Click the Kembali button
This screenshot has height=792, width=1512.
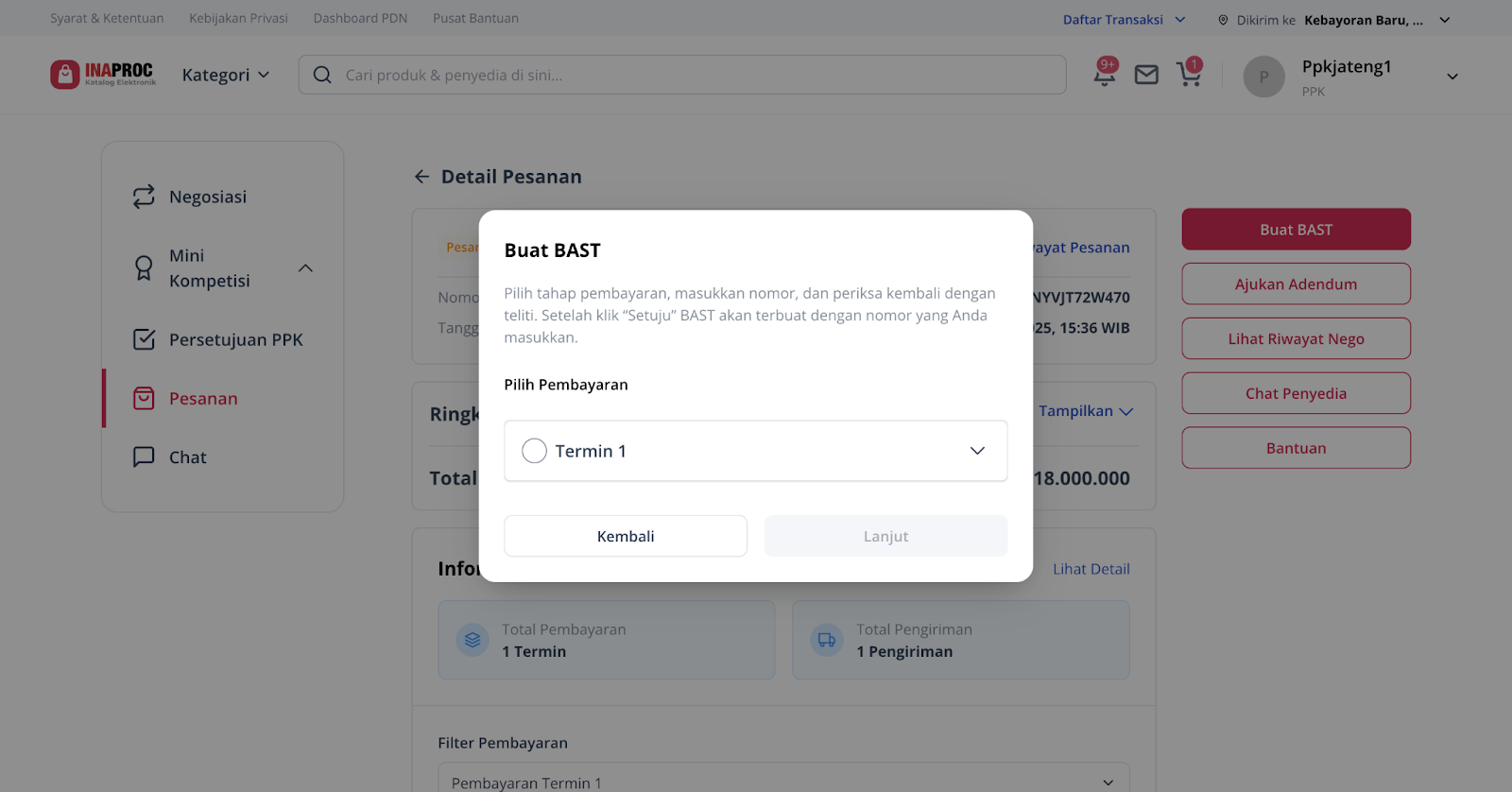click(x=626, y=536)
